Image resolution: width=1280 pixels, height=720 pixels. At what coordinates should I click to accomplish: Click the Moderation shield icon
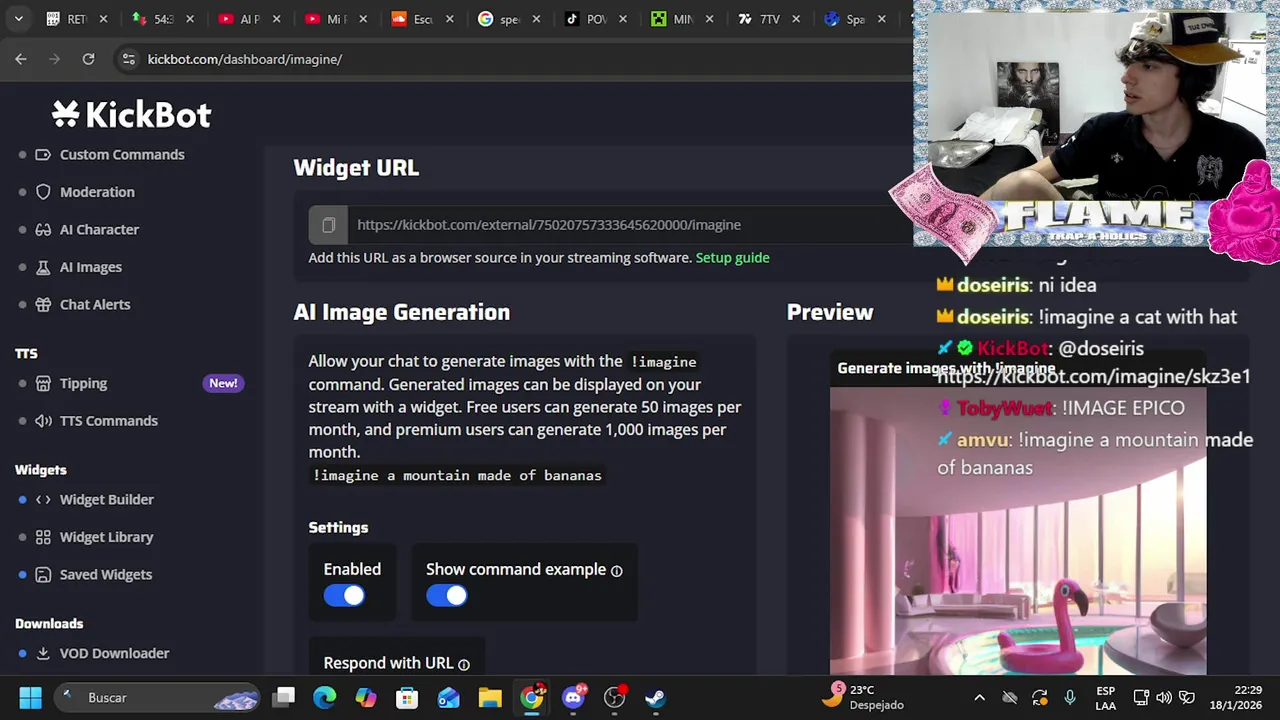[x=43, y=192]
